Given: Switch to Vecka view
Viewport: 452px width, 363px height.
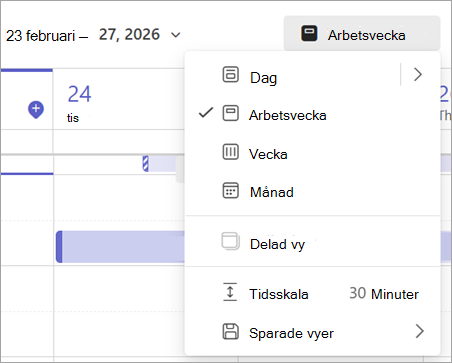Looking at the screenshot, I should click(x=312, y=153).
